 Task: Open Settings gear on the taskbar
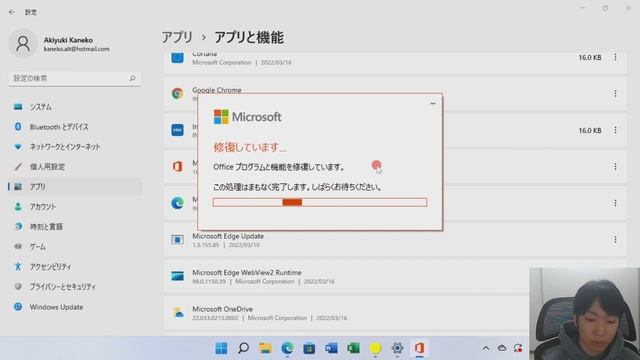coord(397,348)
